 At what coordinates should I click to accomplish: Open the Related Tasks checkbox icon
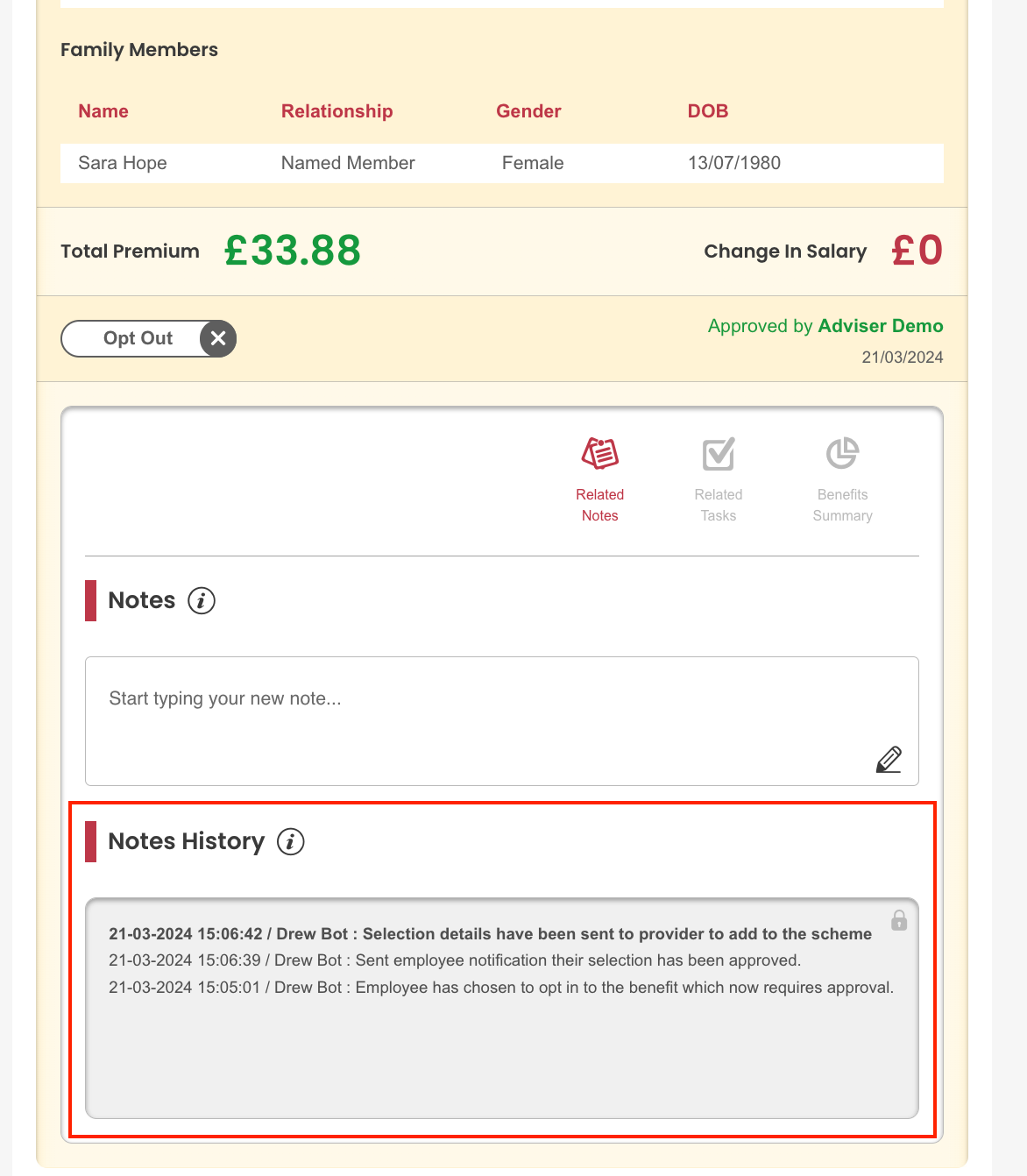(x=719, y=454)
